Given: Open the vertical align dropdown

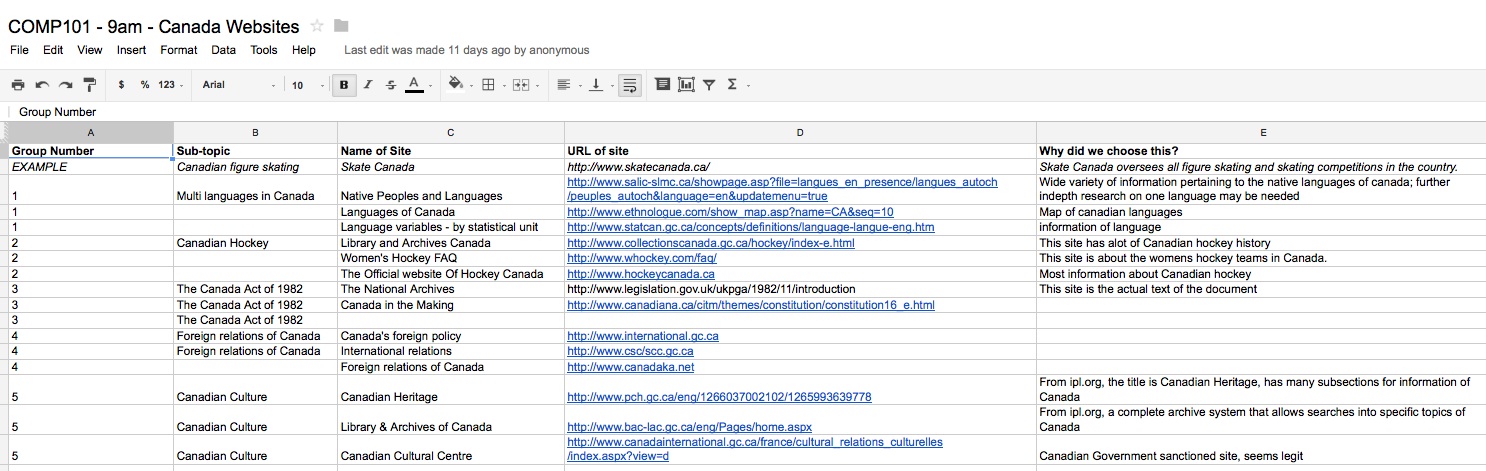Looking at the screenshot, I should click(599, 85).
